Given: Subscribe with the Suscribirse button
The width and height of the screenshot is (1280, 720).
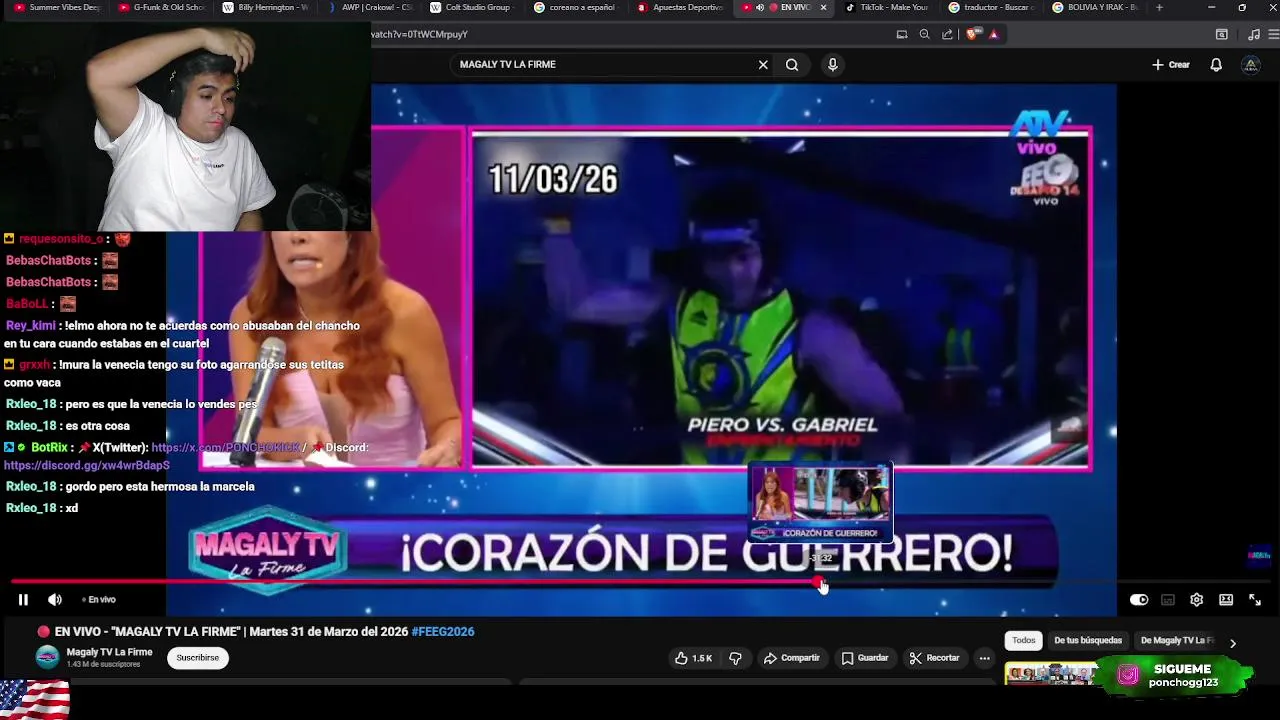Looking at the screenshot, I should [x=197, y=658].
